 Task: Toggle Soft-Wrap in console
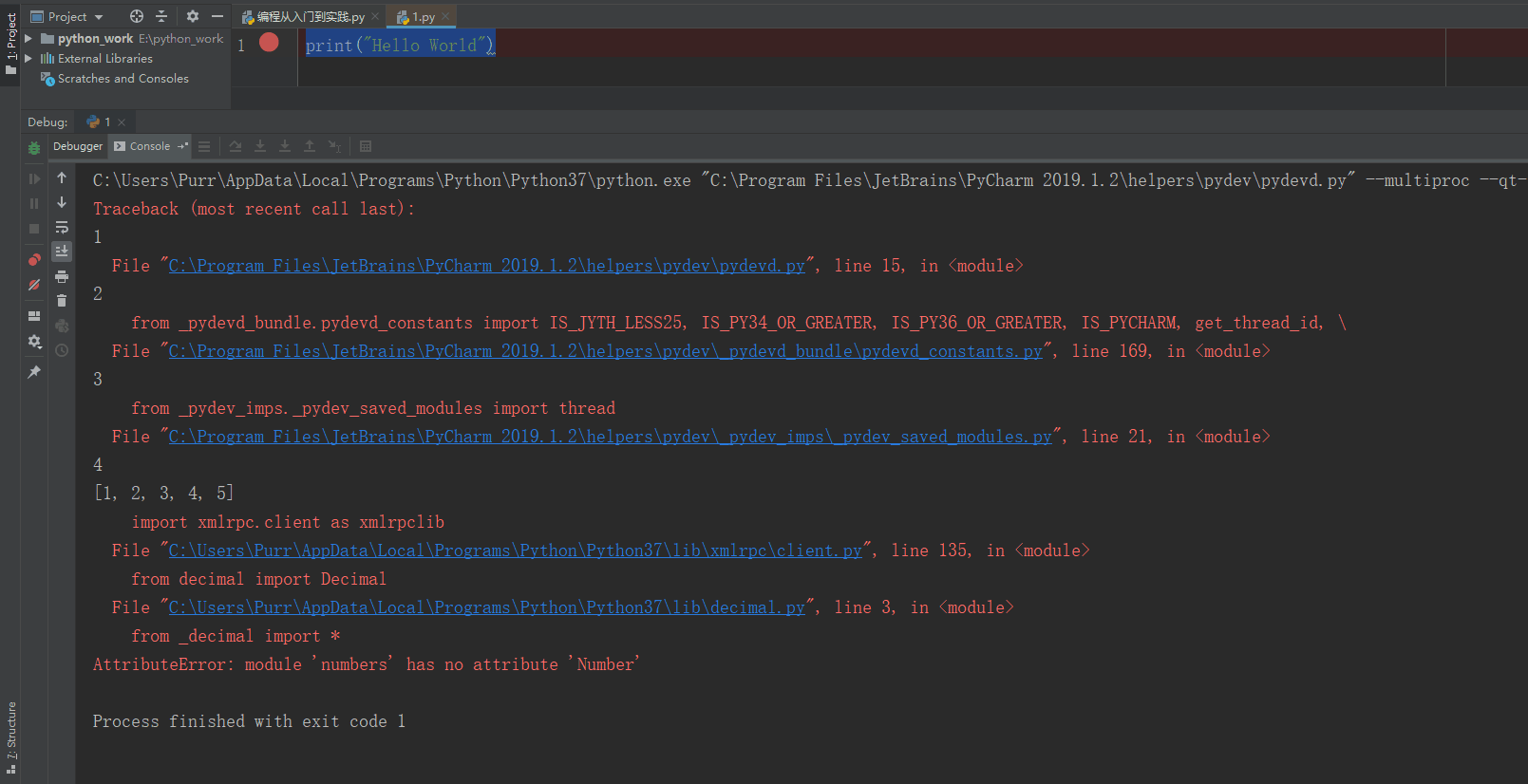tap(62, 227)
